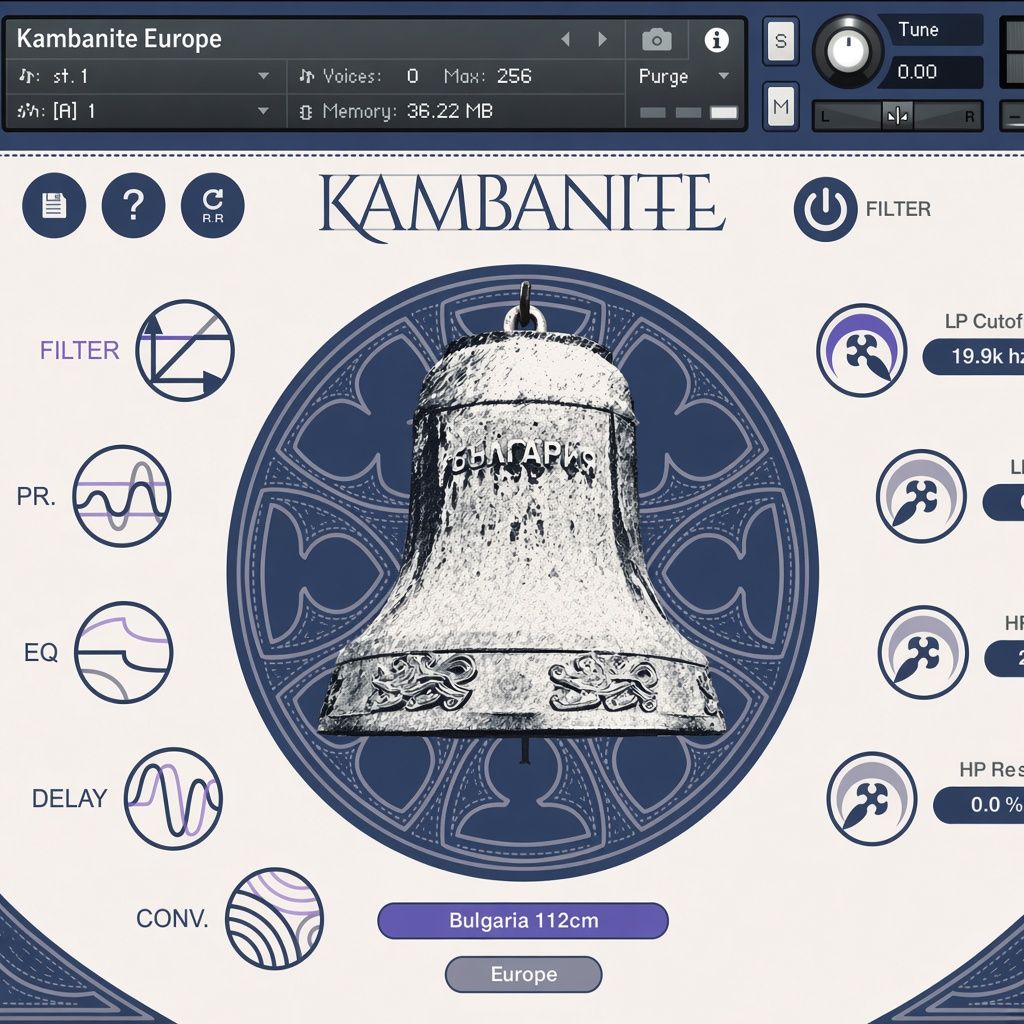Open the EQ effect page icon
The height and width of the screenshot is (1024, 1024).
123,652
